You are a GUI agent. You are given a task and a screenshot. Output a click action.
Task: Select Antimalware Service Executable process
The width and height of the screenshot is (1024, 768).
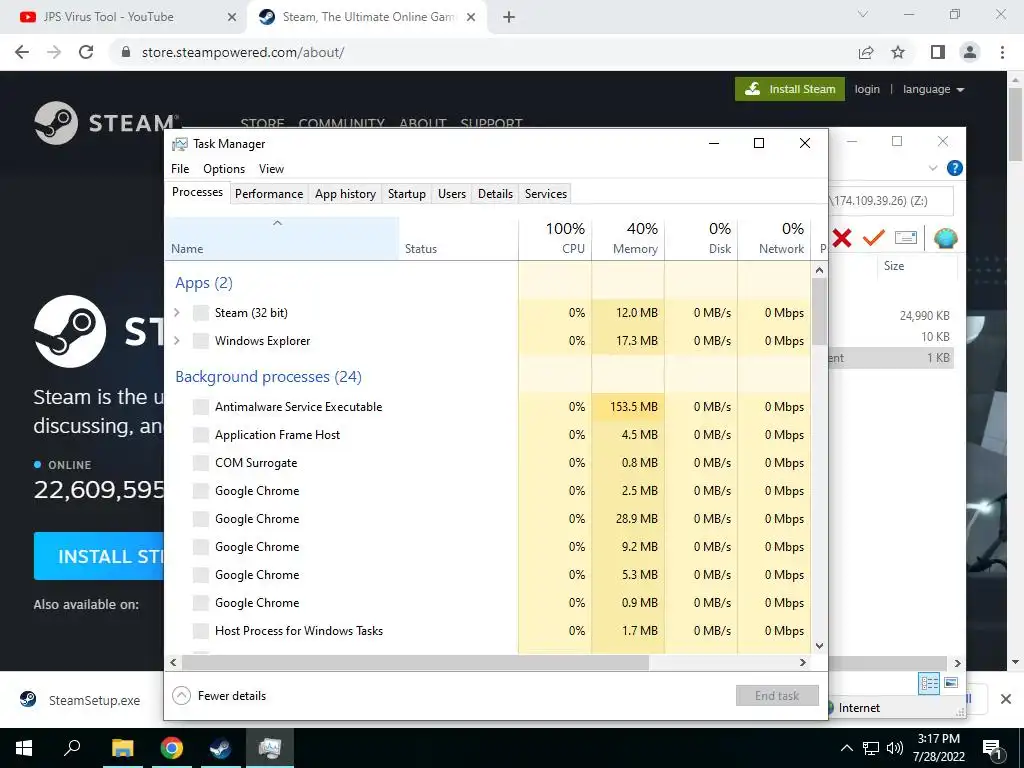[x=487, y=407]
